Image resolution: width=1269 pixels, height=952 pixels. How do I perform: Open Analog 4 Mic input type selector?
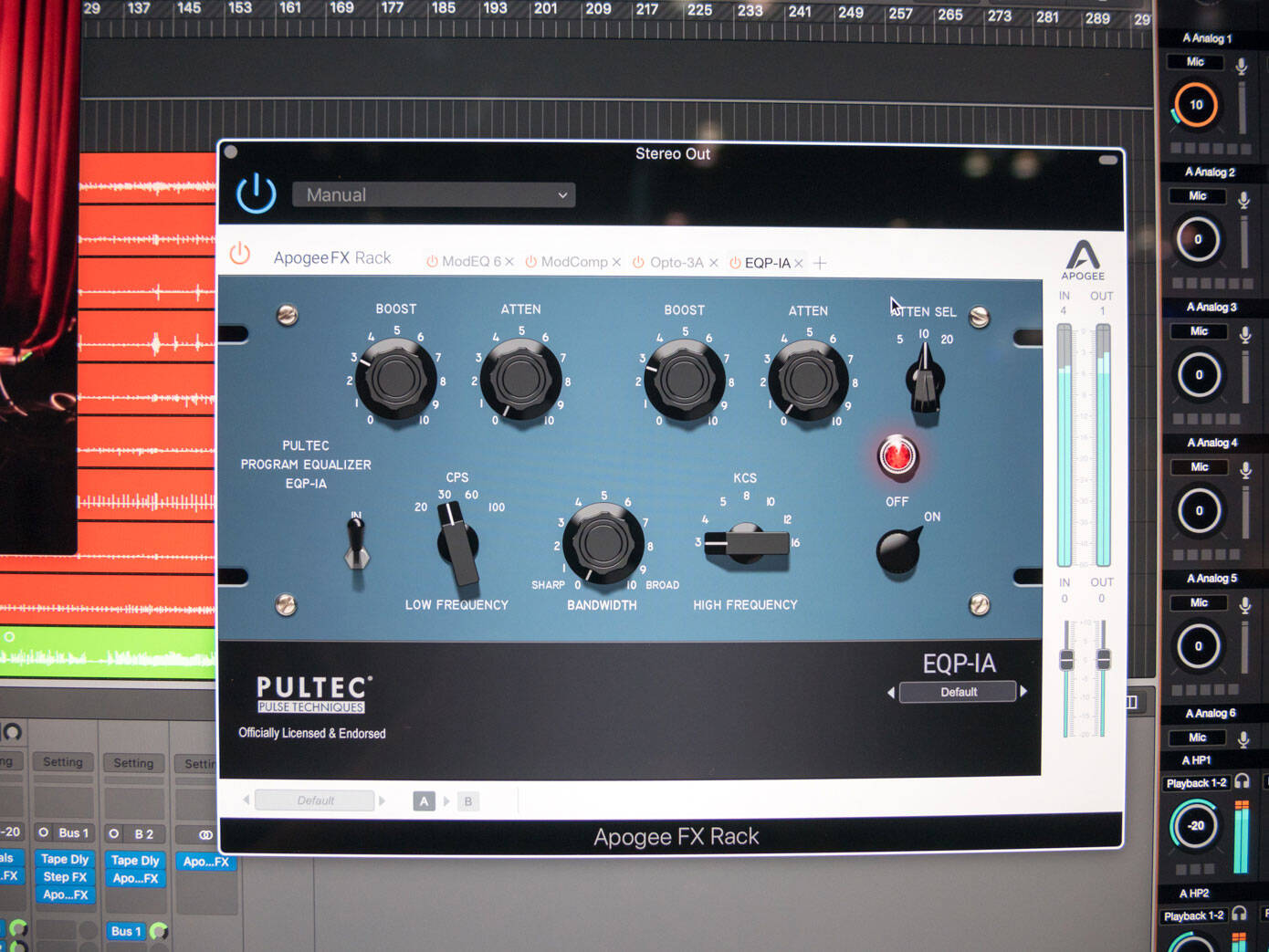pyautogui.click(x=1200, y=467)
